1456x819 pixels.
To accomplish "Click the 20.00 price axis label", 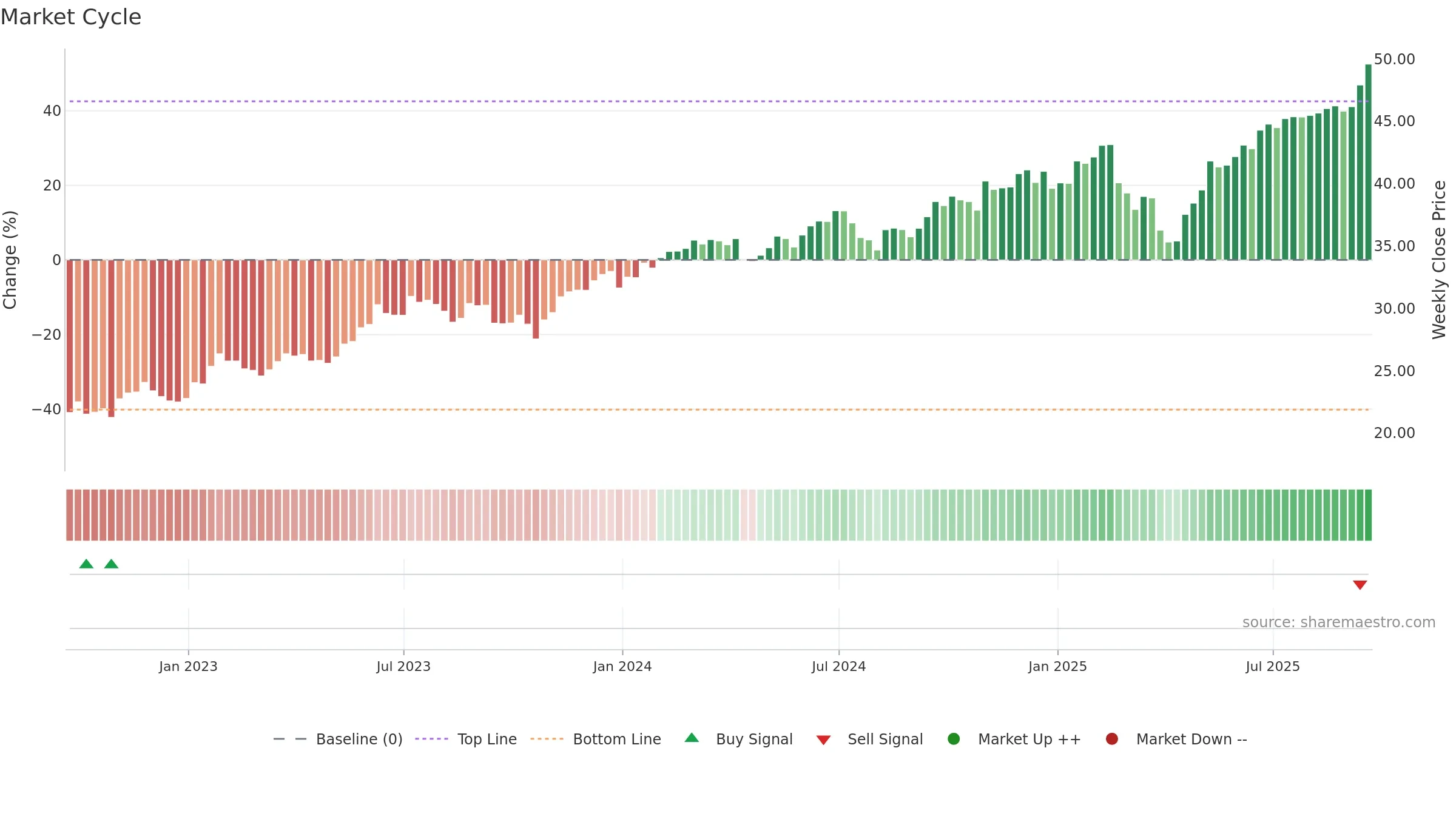I will click(1394, 433).
